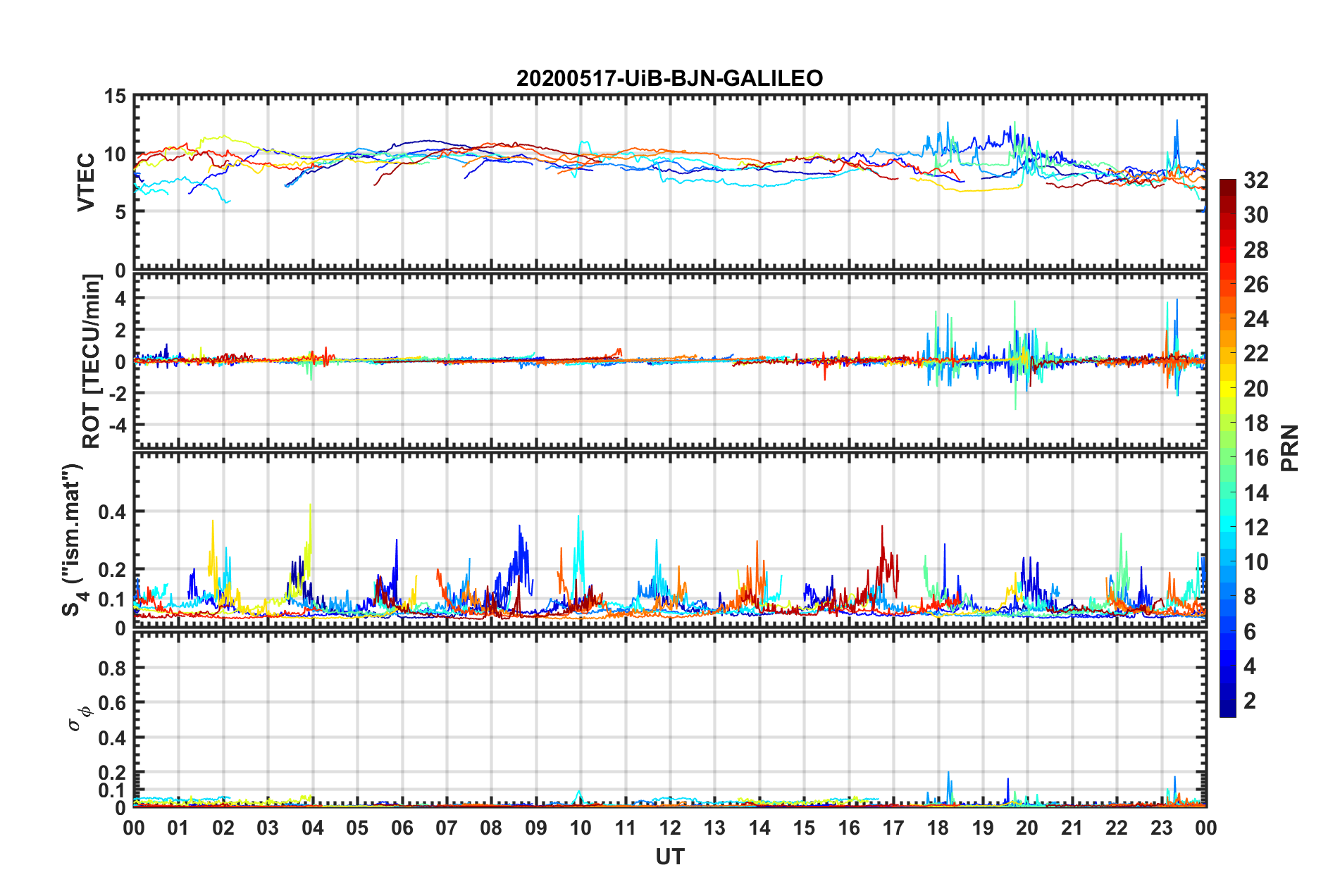Click colorbar tick value 26
This screenshot has height=896, width=1340.
[x=1256, y=285]
